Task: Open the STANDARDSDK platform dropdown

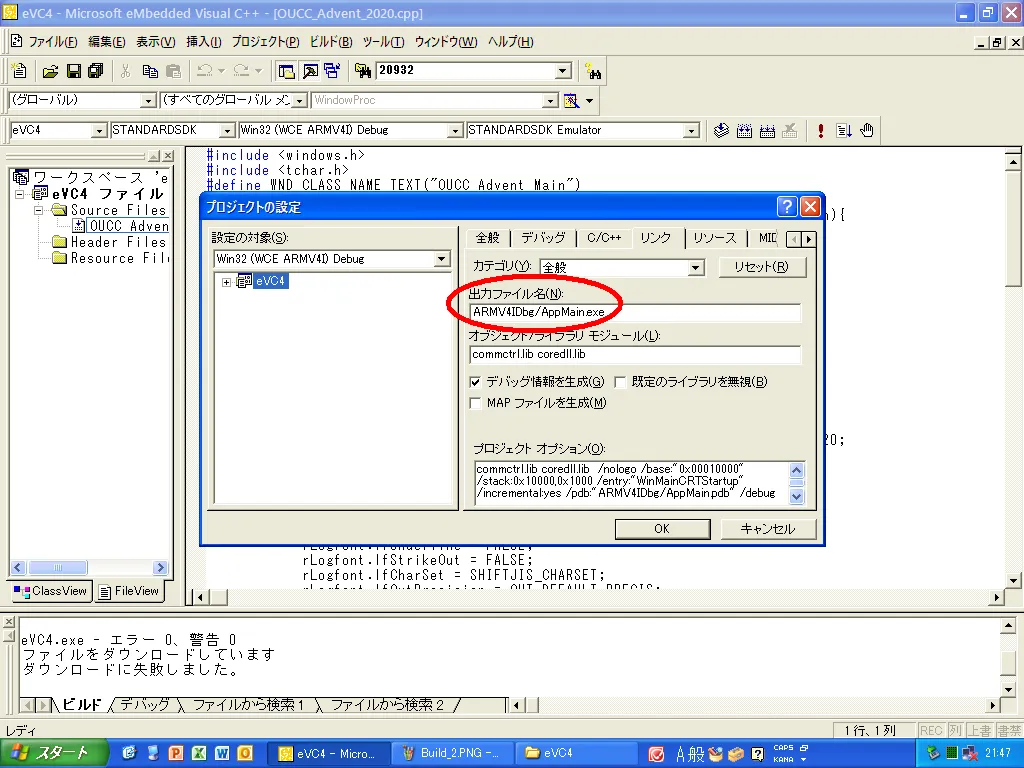Action: (x=227, y=131)
